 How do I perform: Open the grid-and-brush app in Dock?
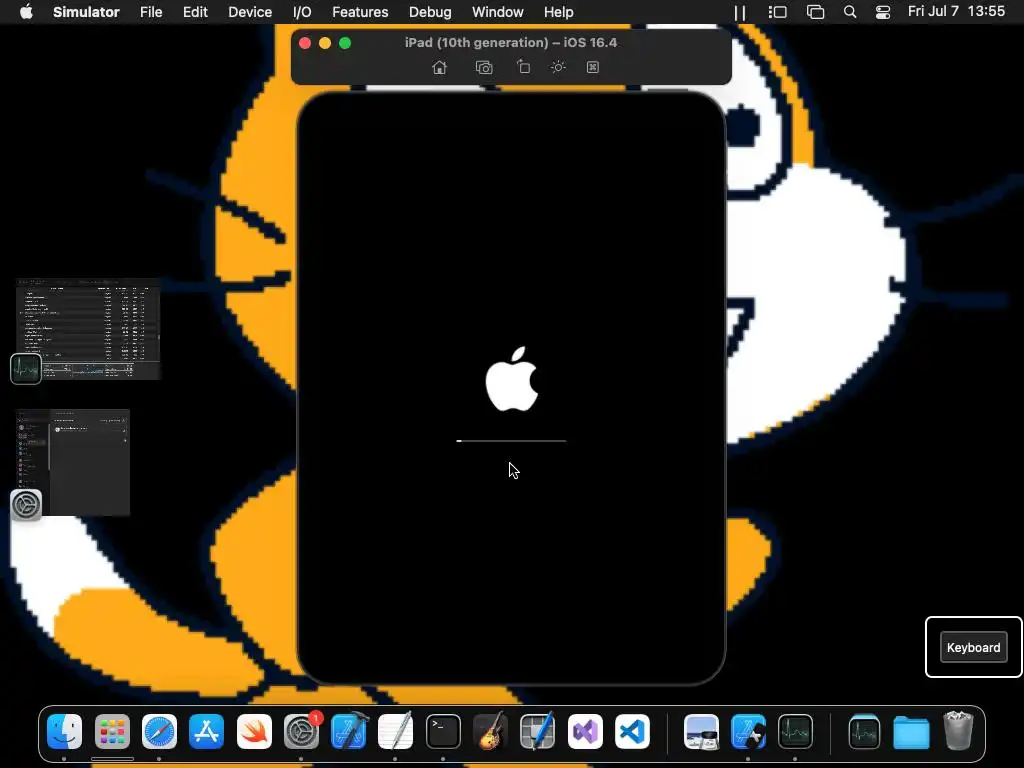(x=537, y=731)
